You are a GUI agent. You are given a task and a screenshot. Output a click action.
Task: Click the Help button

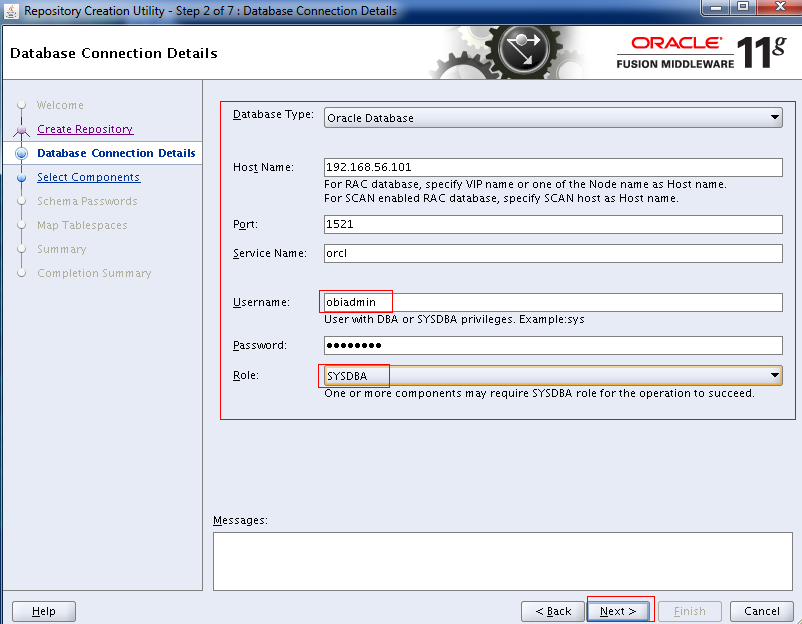pyautogui.click(x=43, y=611)
